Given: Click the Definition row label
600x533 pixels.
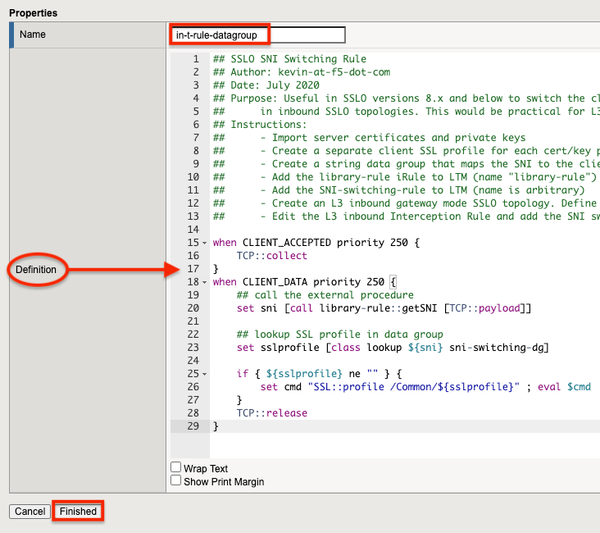Looking at the screenshot, I should [x=36, y=270].
